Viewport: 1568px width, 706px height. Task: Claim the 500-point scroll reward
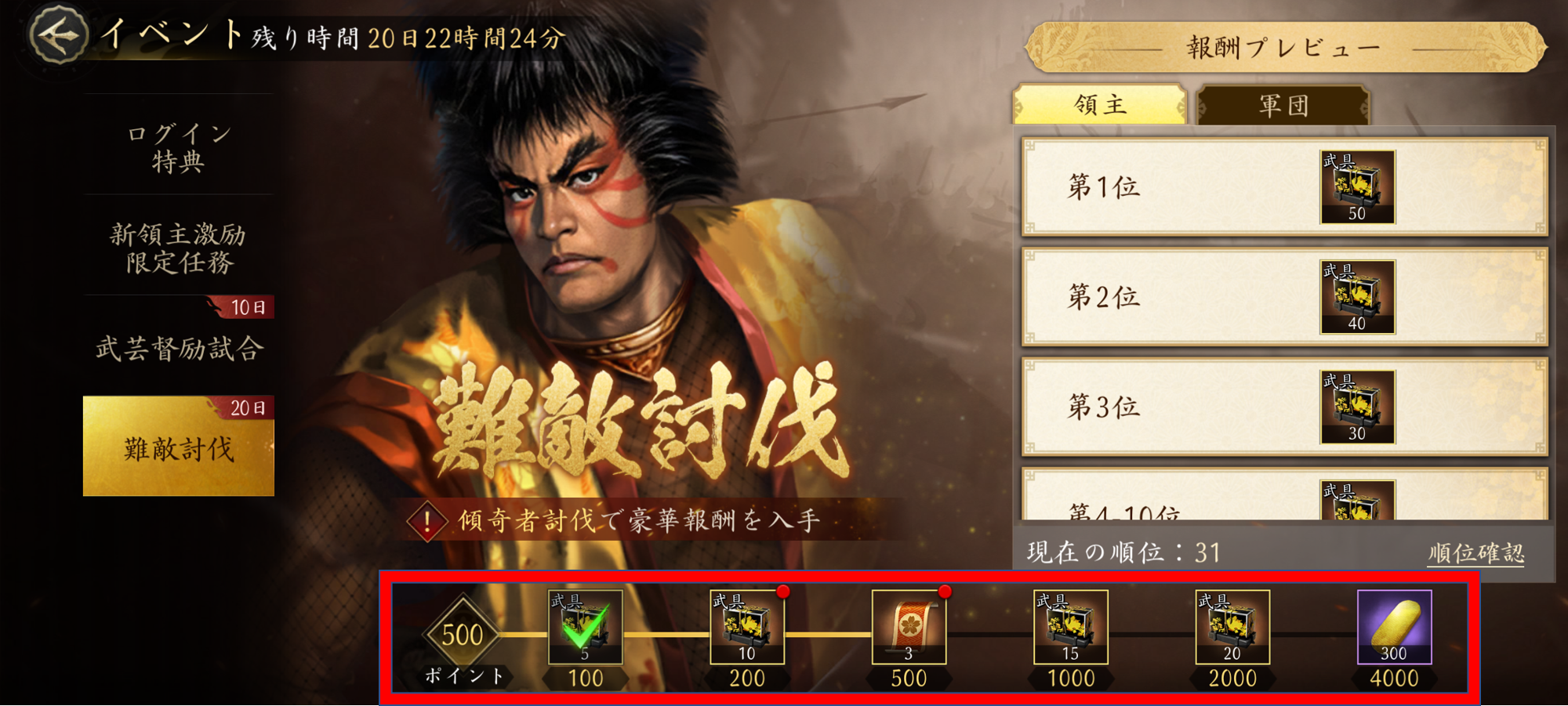coord(909,628)
